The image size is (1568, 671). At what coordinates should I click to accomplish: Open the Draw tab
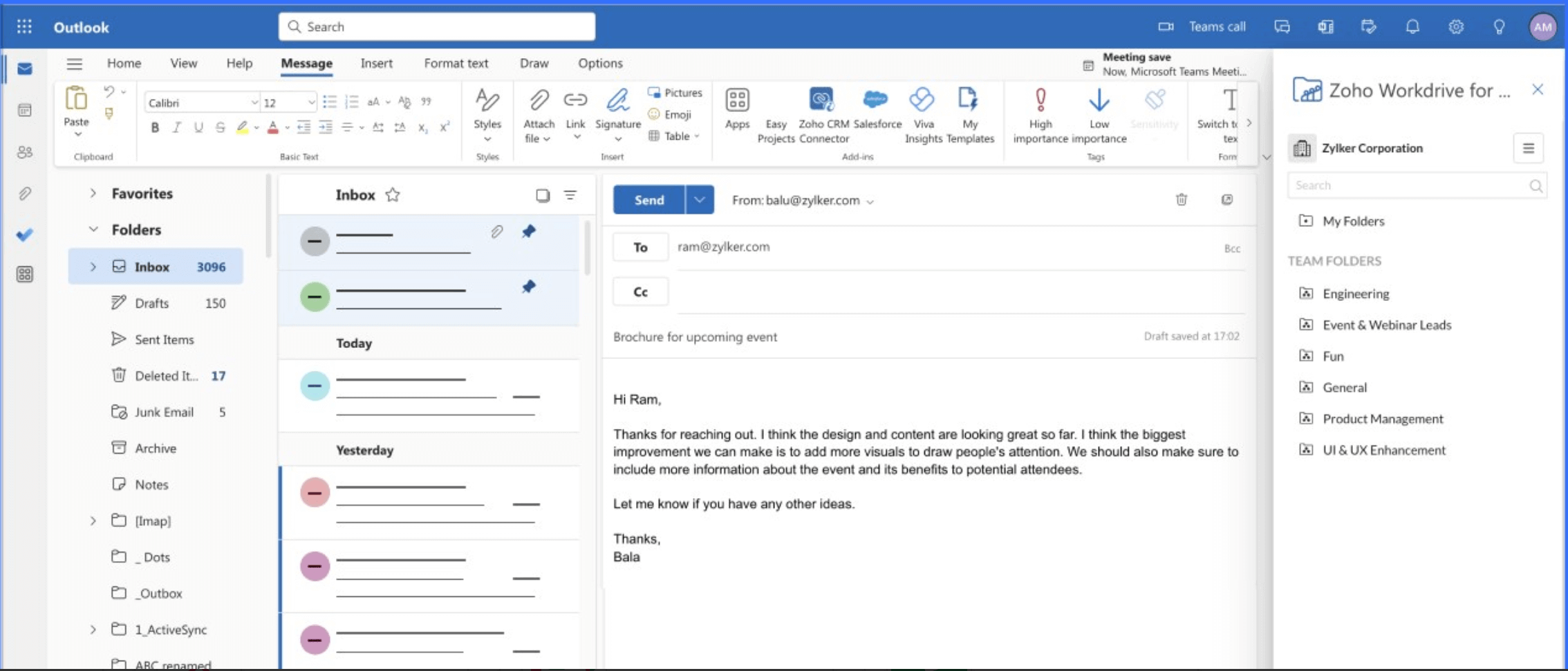534,63
